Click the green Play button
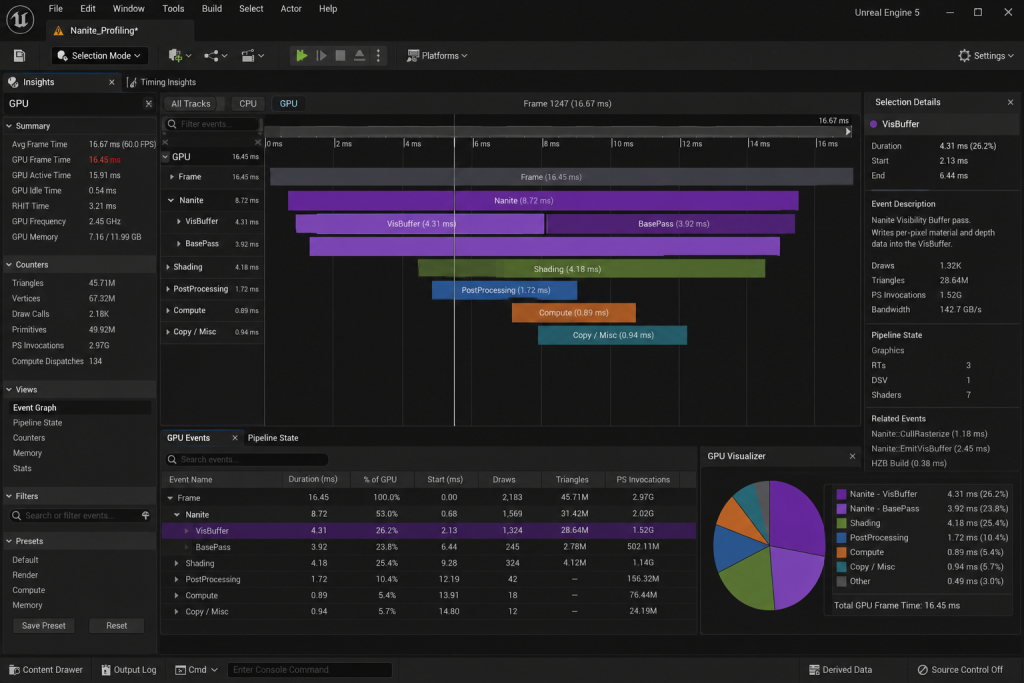1024x683 pixels. coord(301,56)
